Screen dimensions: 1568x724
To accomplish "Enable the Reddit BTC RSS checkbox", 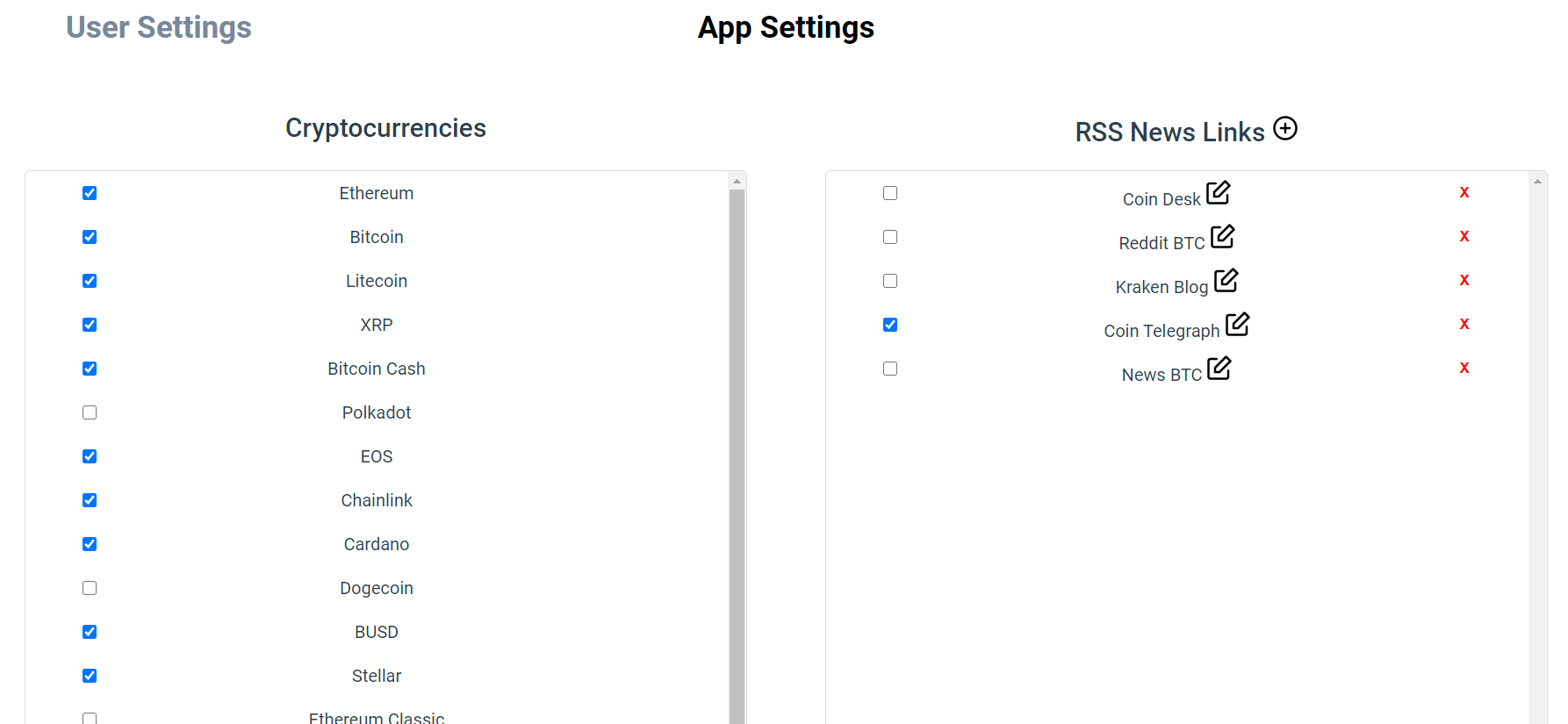I will click(x=890, y=237).
